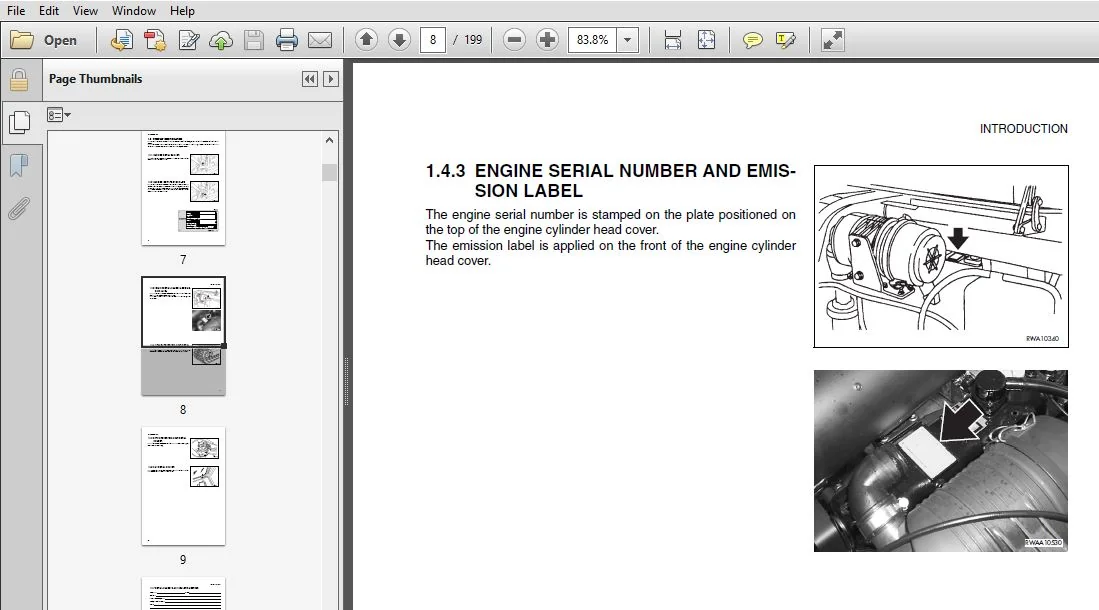Select the page 9 thumbnail
The height and width of the screenshot is (610, 1099).
click(x=184, y=486)
